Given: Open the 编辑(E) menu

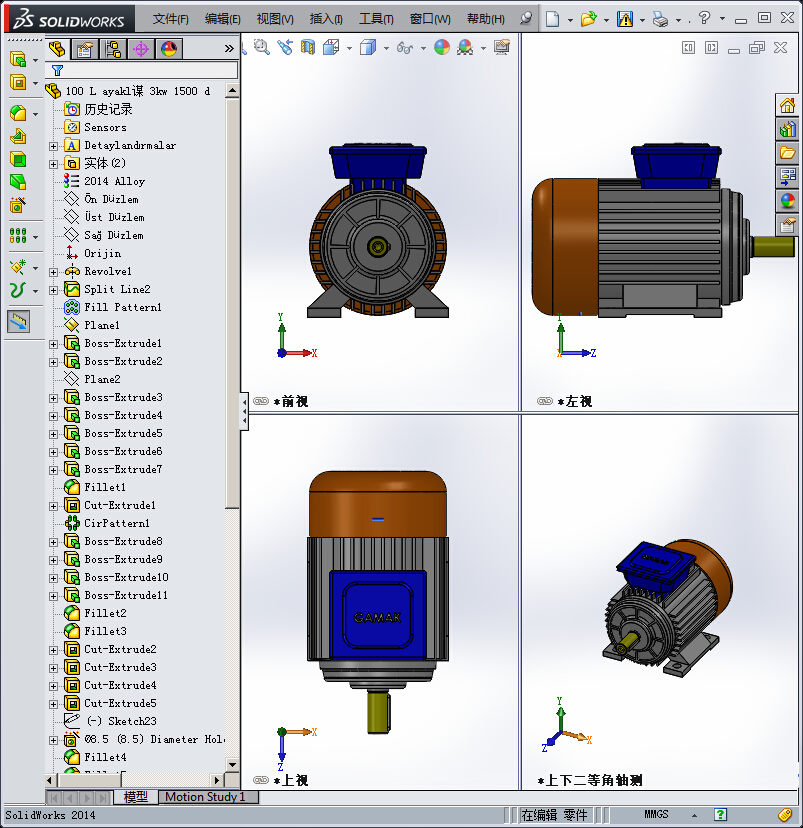Looking at the screenshot, I should click(223, 19).
